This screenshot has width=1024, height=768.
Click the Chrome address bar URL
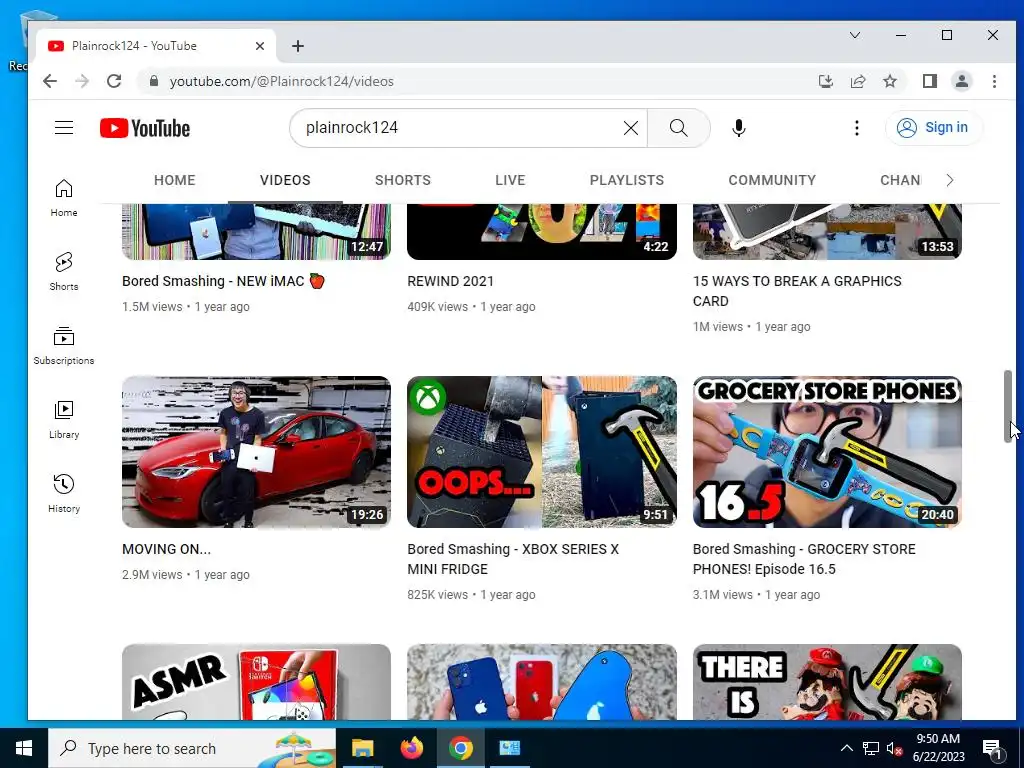[281, 81]
